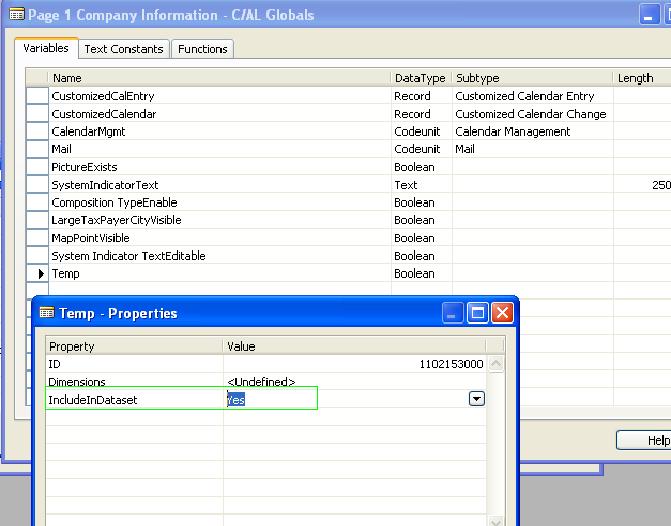Viewport: 671px width, 526px height.
Task: Click the Help button
Action: [644, 440]
